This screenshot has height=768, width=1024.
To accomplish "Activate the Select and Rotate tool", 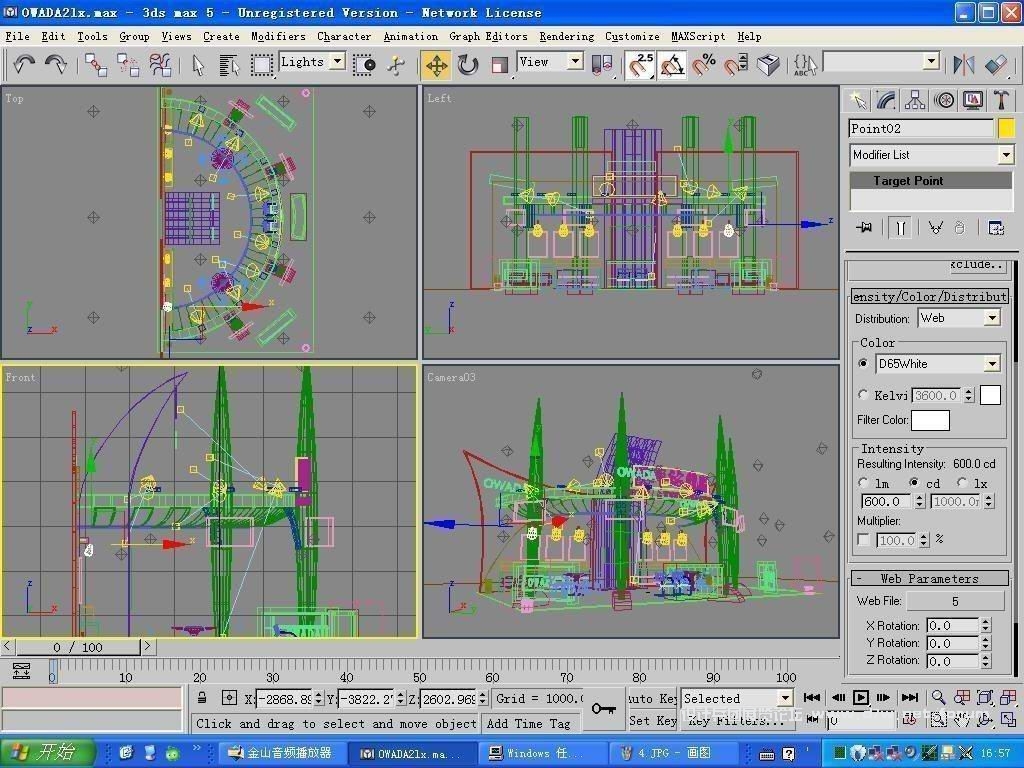I will pos(468,65).
